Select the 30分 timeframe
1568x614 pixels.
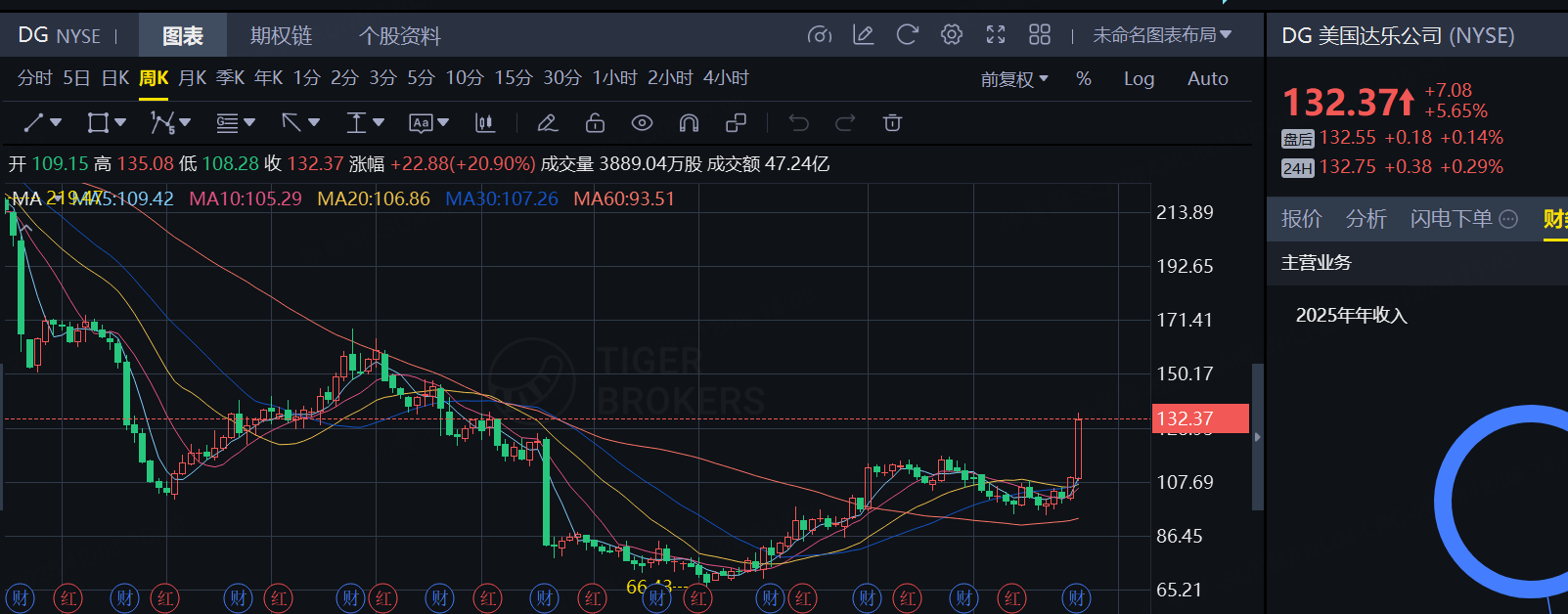pos(562,78)
